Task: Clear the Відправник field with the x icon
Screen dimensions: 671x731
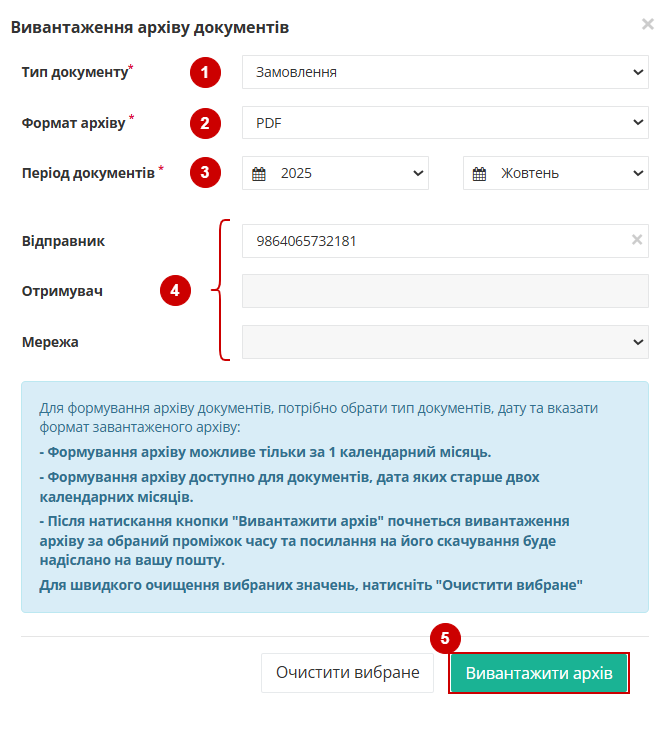Action: [637, 240]
